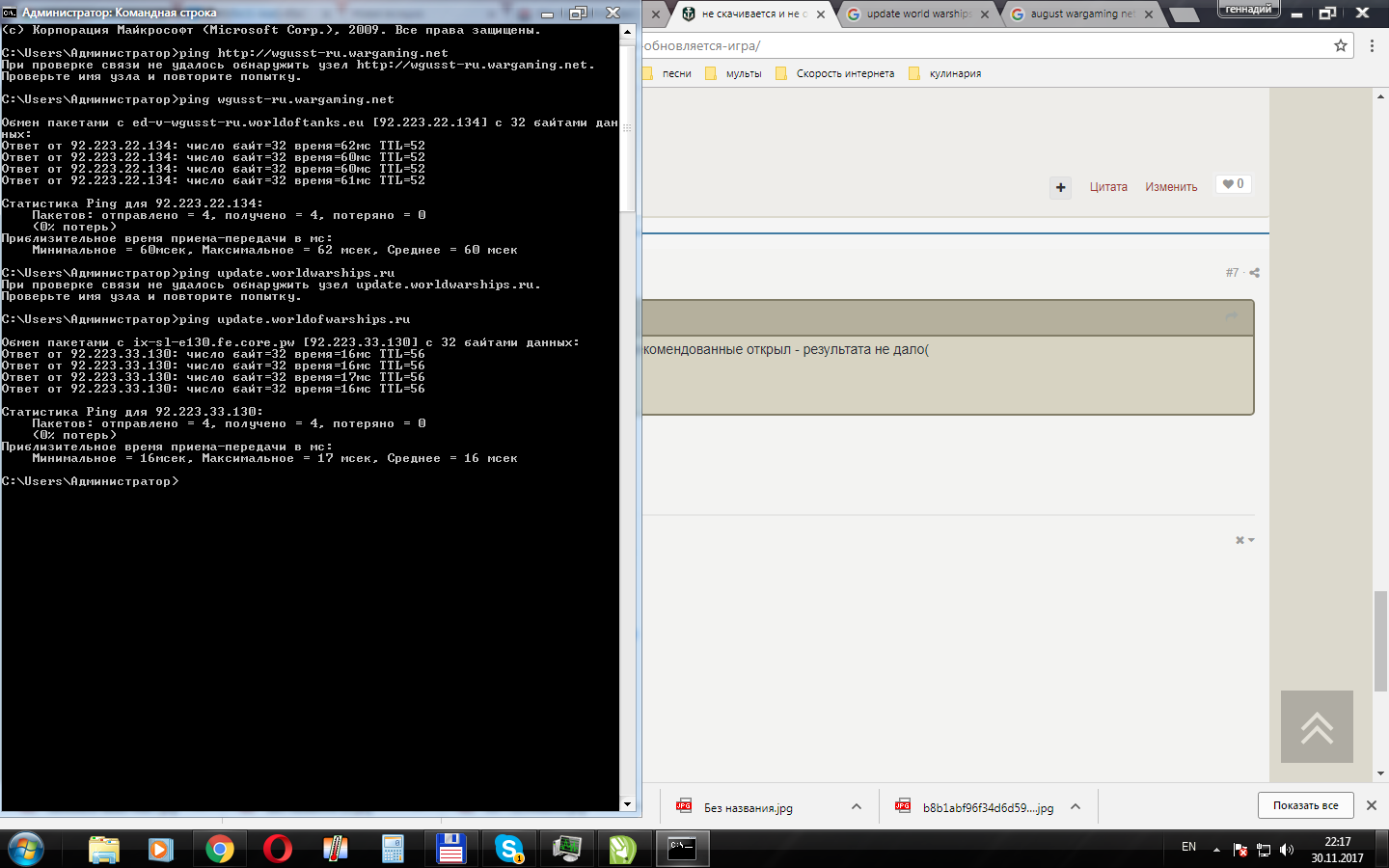Click the Command Prompt scrollbar down arrow
The width and height of the screenshot is (1389, 868).
click(627, 803)
